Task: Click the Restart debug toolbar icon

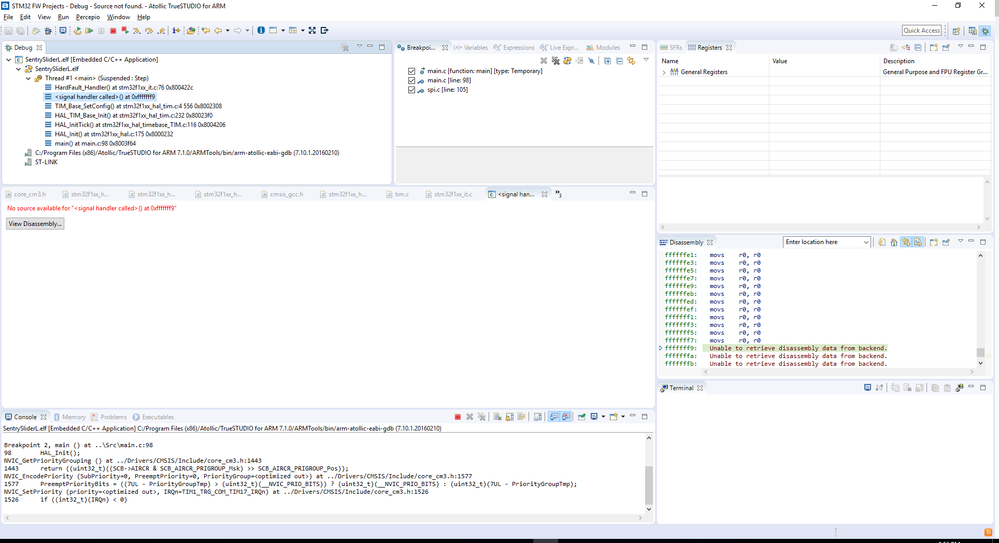Action: pos(77,31)
